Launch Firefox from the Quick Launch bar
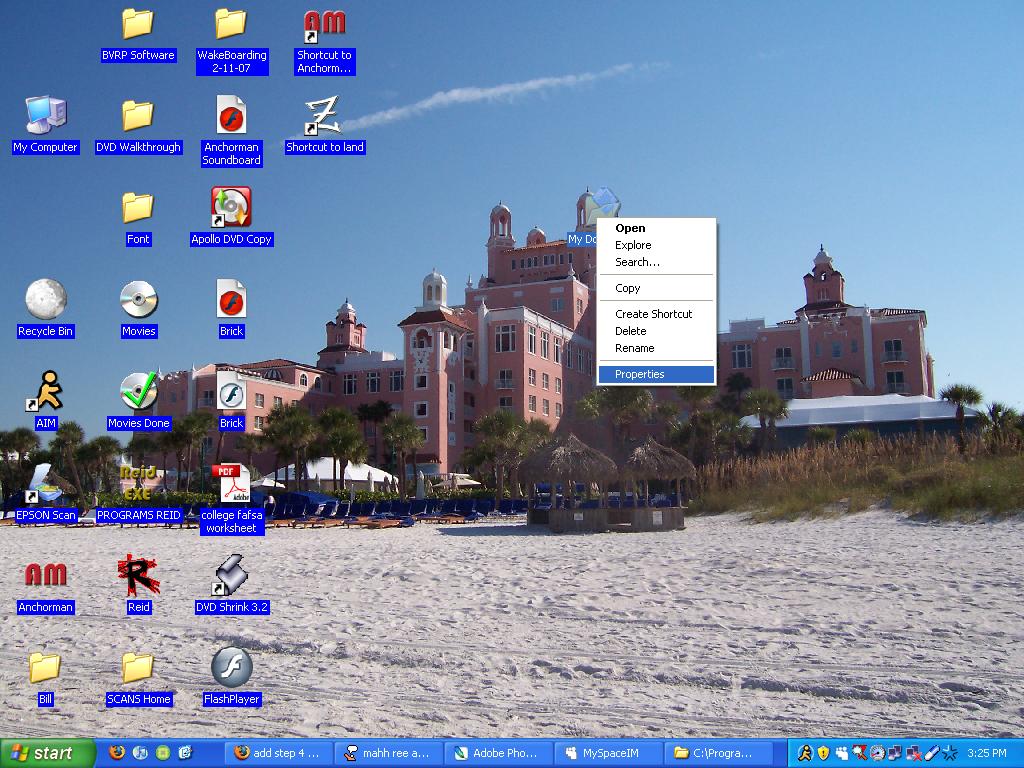This screenshot has width=1024, height=768. [x=116, y=752]
